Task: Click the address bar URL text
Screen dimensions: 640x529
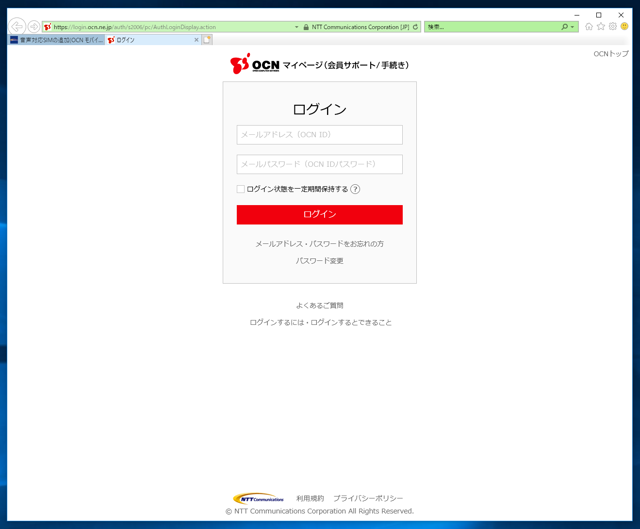Action: point(135,27)
